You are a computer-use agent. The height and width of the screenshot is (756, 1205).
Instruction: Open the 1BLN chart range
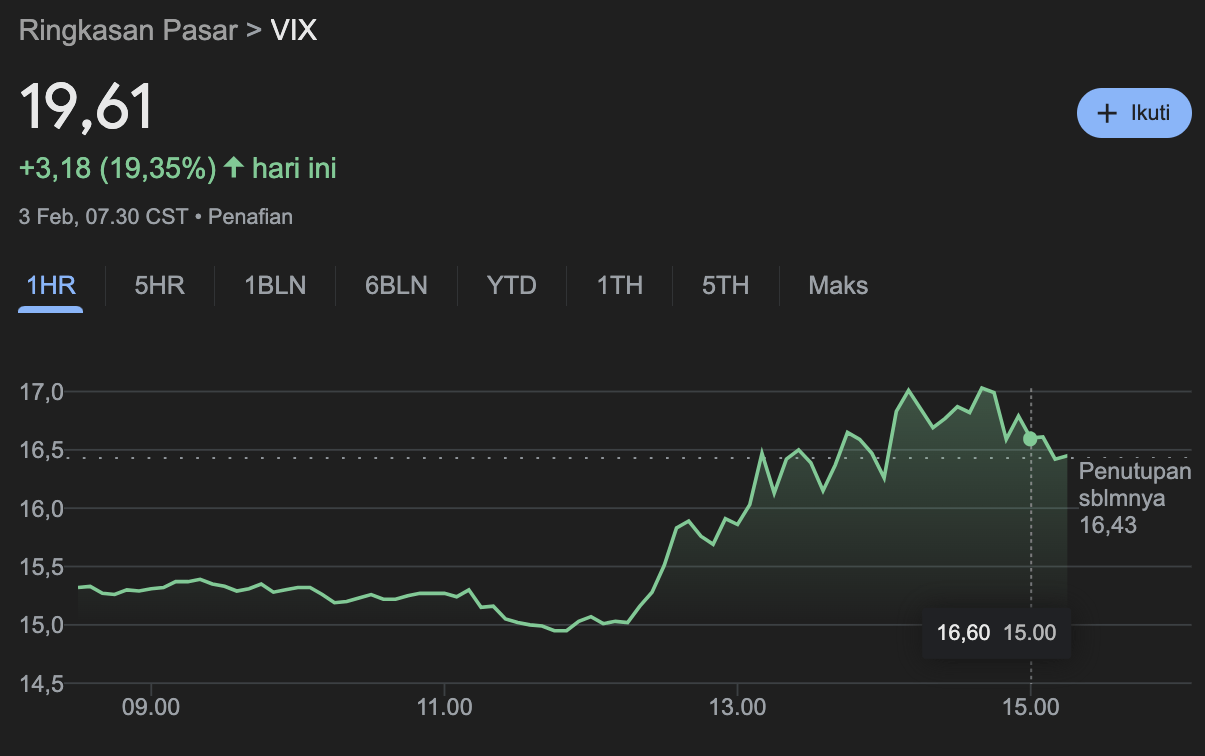(x=275, y=285)
